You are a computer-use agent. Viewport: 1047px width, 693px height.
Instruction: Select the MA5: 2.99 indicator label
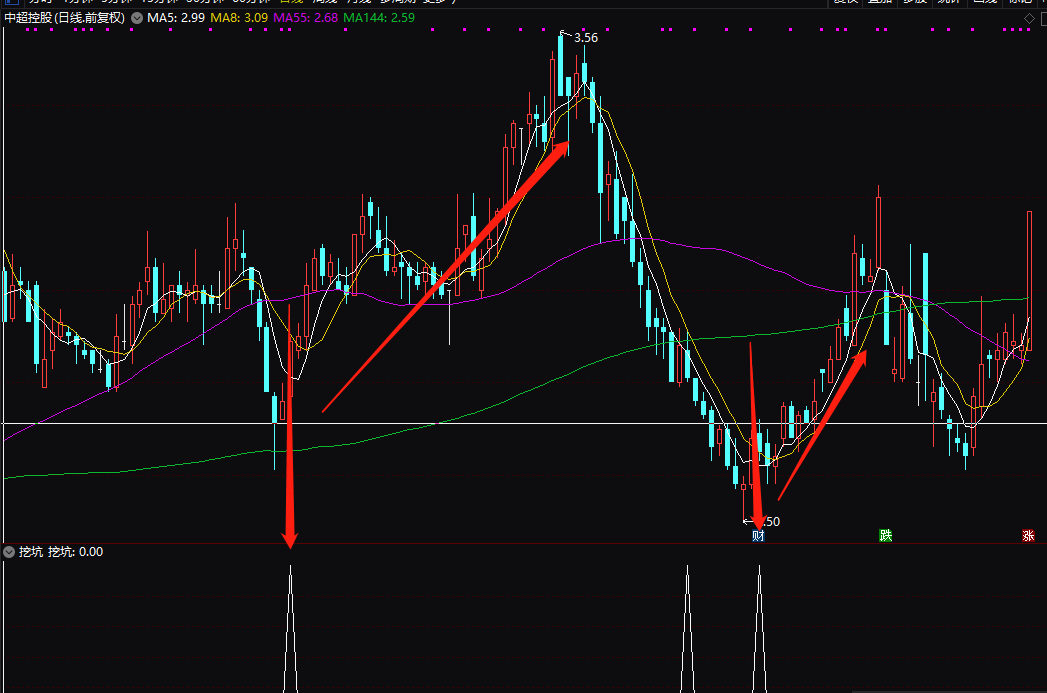coord(176,18)
